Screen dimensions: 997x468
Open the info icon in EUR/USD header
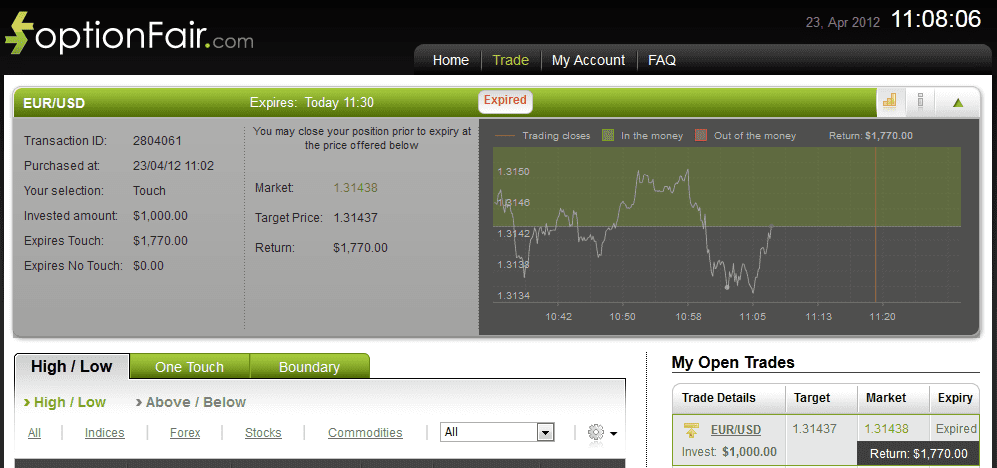point(920,102)
